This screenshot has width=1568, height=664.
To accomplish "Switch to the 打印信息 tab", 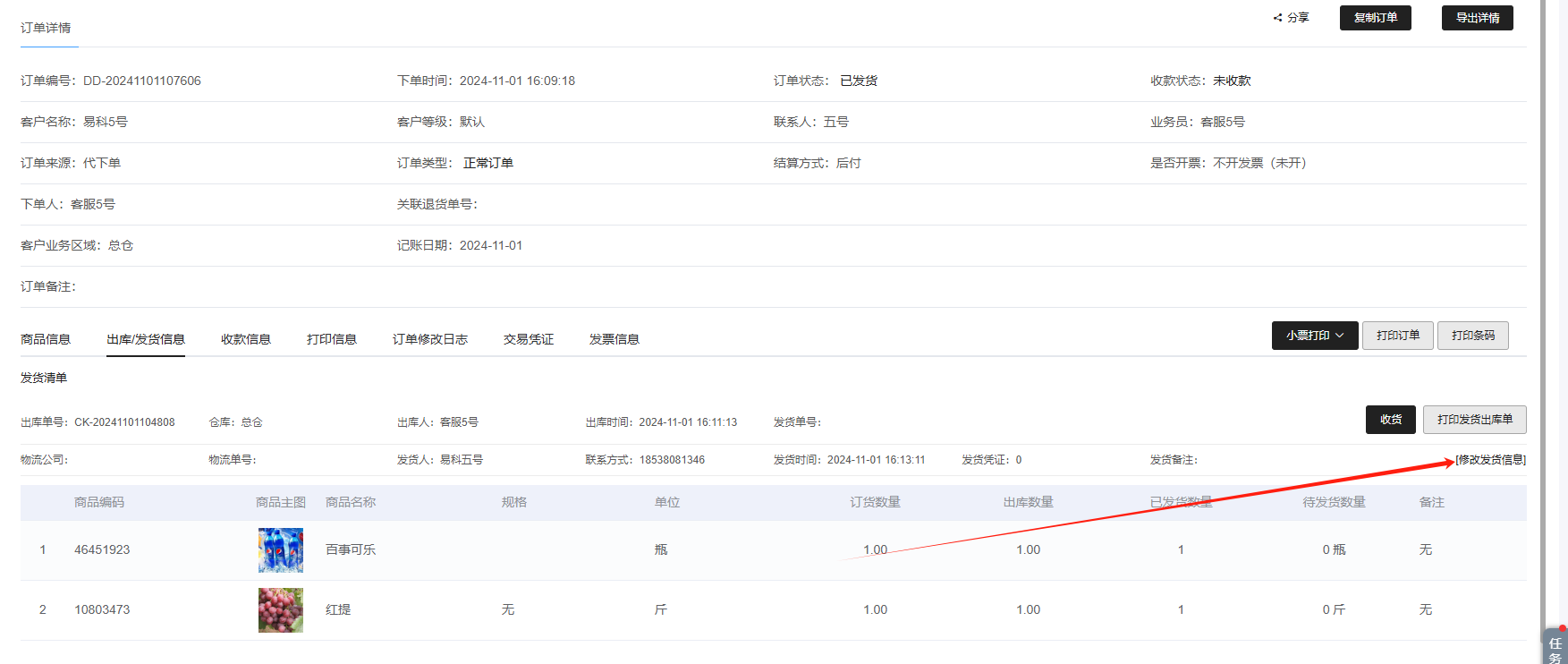I will click(332, 339).
